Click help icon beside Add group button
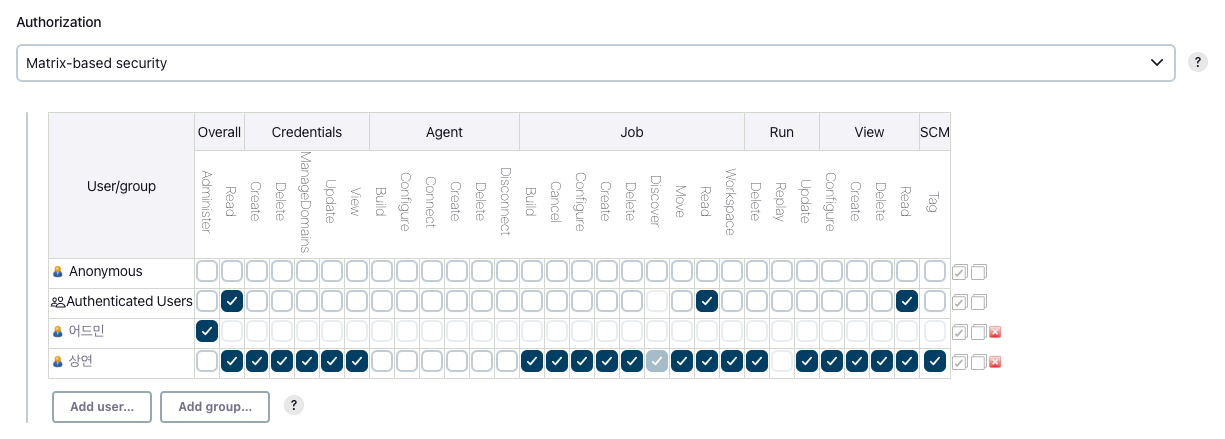The width and height of the screenshot is (1225, 439). (293, 405)
